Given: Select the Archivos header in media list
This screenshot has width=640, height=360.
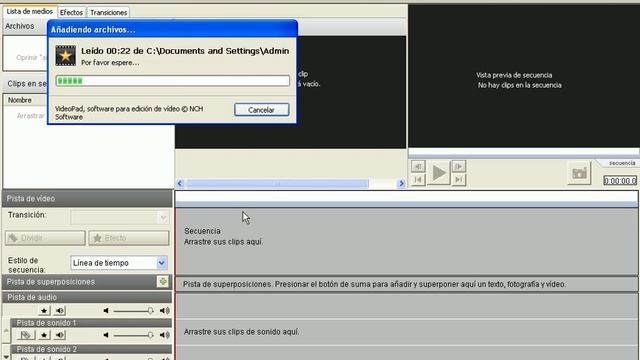Looking at the screenshot, I should click(x=20, y=26).
